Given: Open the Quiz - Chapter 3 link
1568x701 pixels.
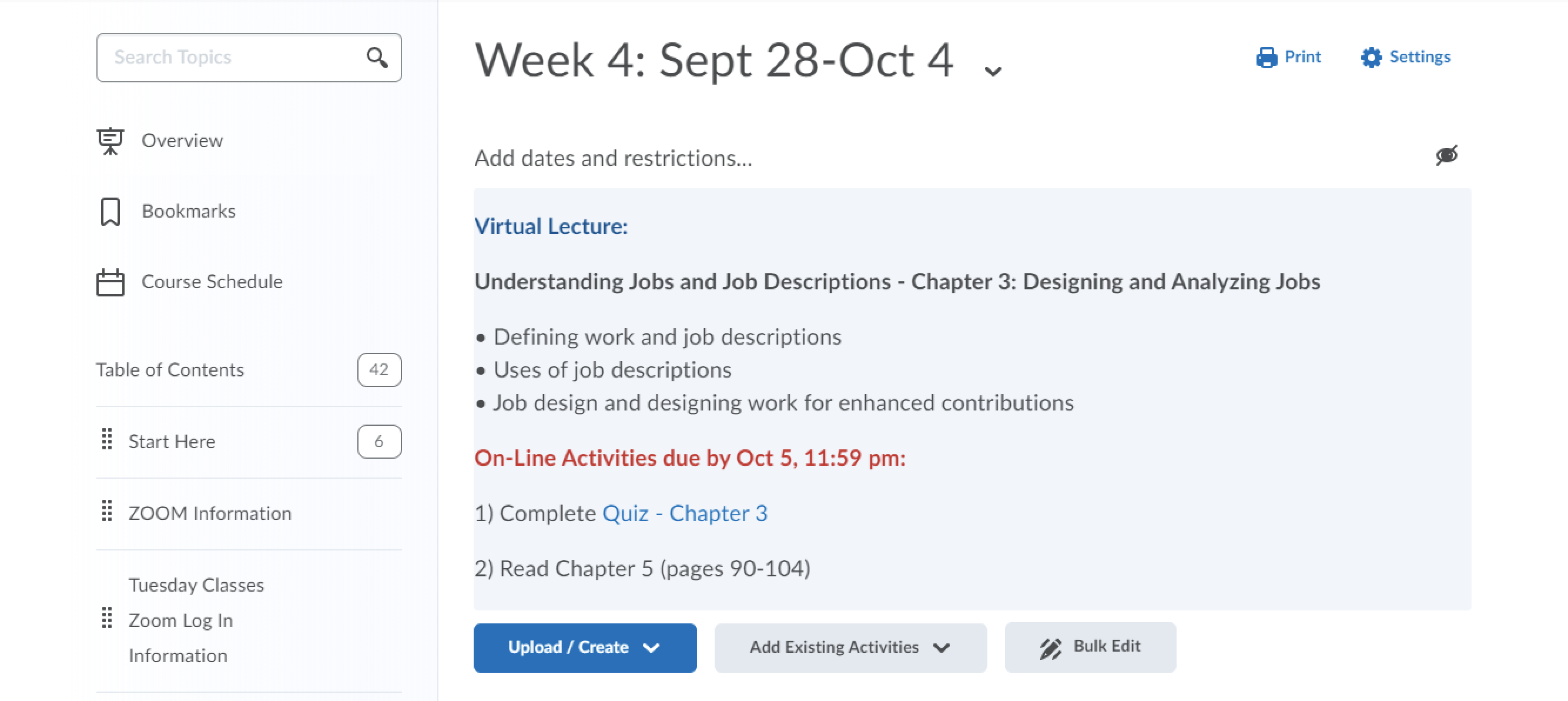Looking at the screenshot, I should click(685, 513).
